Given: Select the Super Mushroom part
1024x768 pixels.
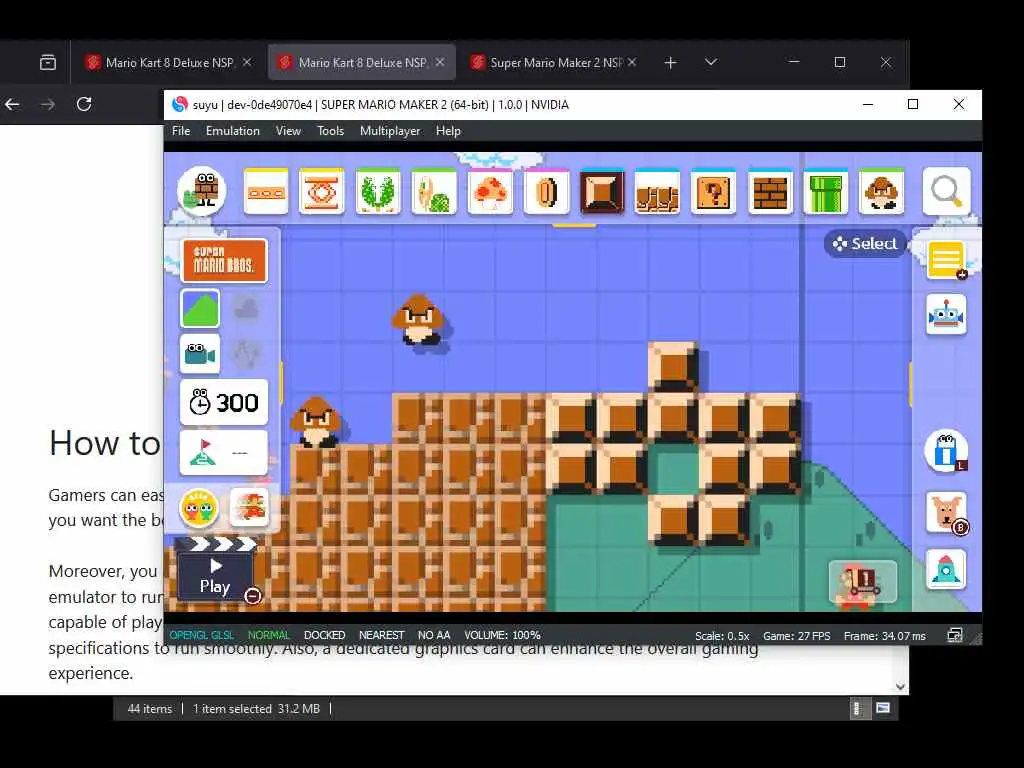Looking at the screenshot, I should (x=490, y=192).
